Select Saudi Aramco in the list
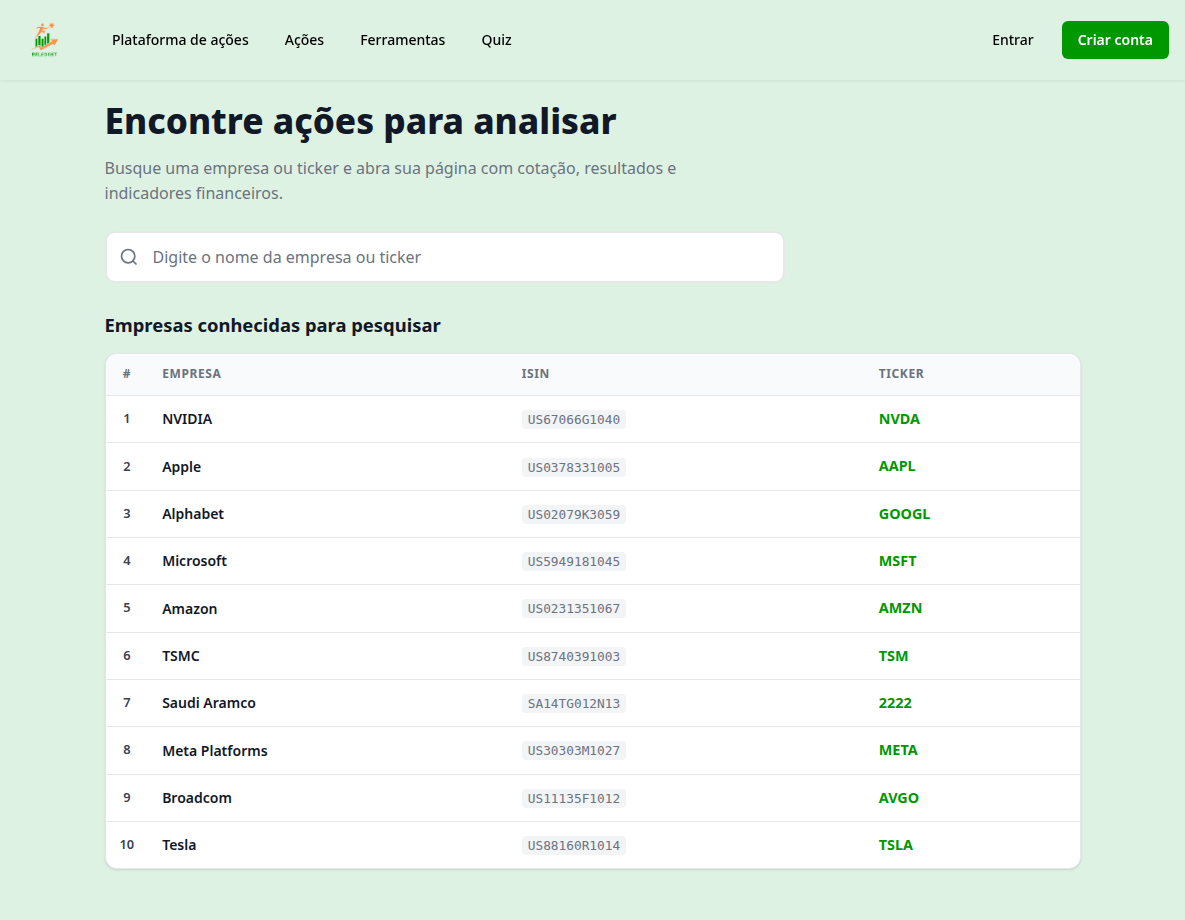This screenshot has width=1185, height=920. click(x=209, y=703)
